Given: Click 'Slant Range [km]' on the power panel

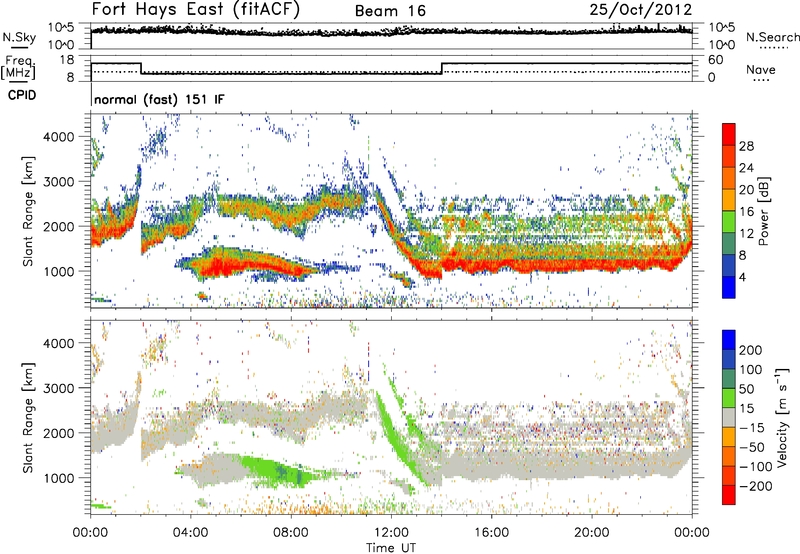Looking at the screenshot, I should point(28,211).
